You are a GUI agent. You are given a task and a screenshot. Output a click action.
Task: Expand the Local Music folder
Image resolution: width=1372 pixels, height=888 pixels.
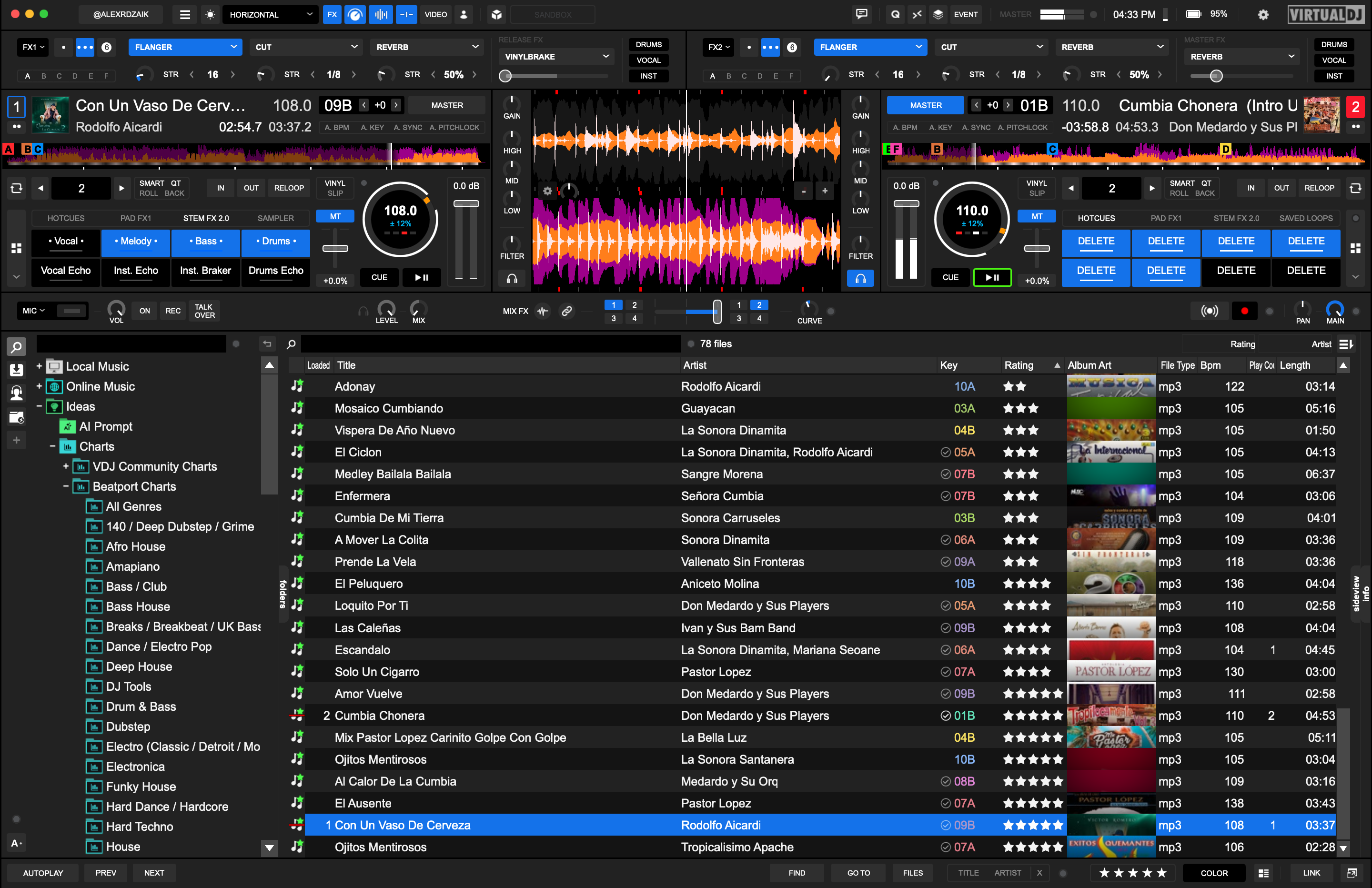click(39, 366)
